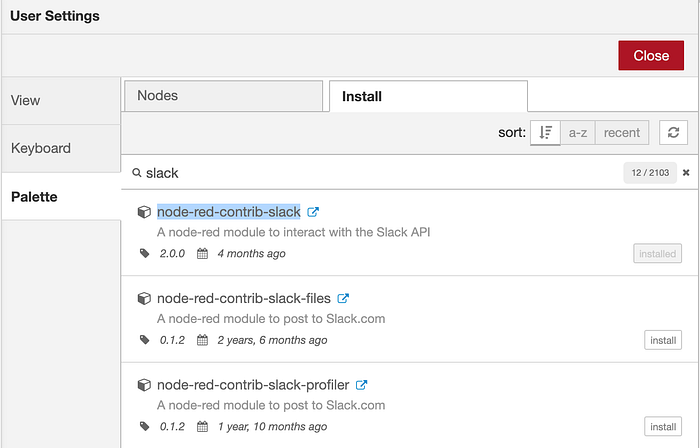
Task: Select the Palette settings section
Action: click(61, 197)
